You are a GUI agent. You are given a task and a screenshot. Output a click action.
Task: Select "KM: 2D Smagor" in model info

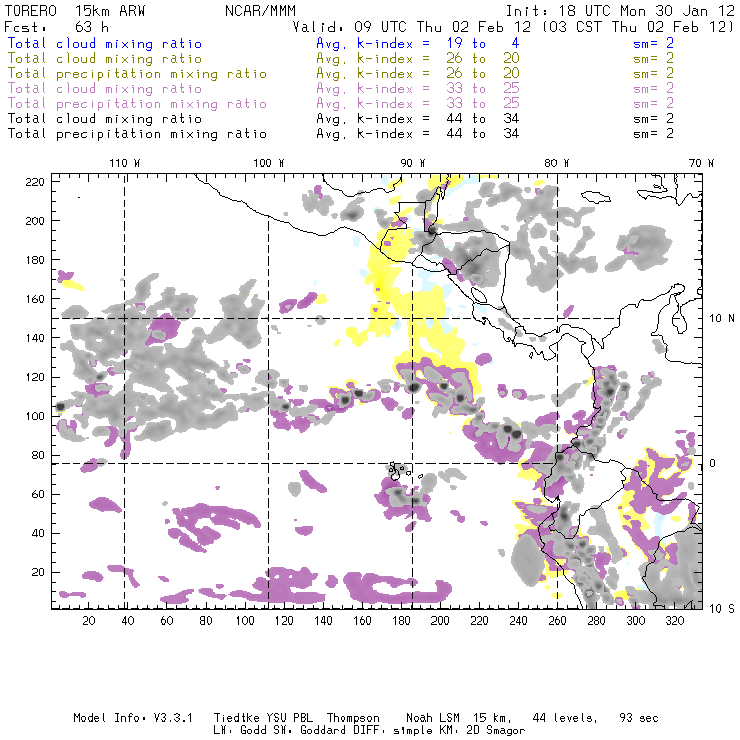click(x=482, y=731)
